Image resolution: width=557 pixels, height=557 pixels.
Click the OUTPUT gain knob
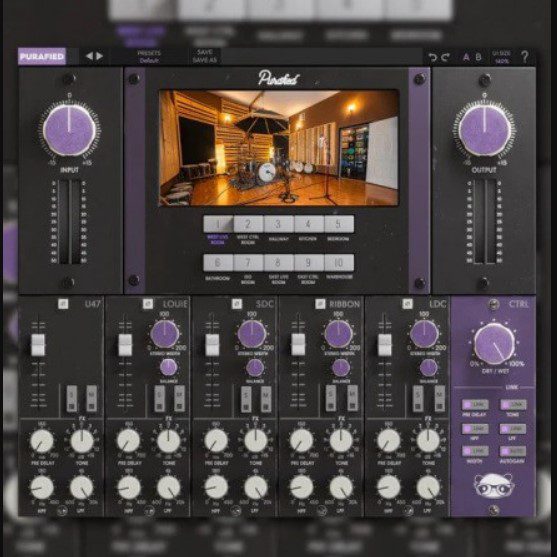pyautogui.click(x=484, y=130)
